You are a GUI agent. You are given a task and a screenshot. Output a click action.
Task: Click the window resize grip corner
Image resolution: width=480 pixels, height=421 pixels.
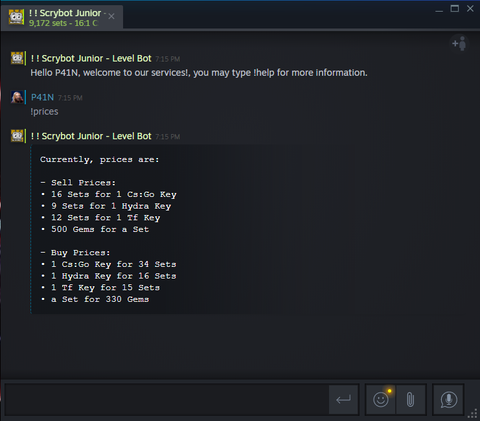473,414
